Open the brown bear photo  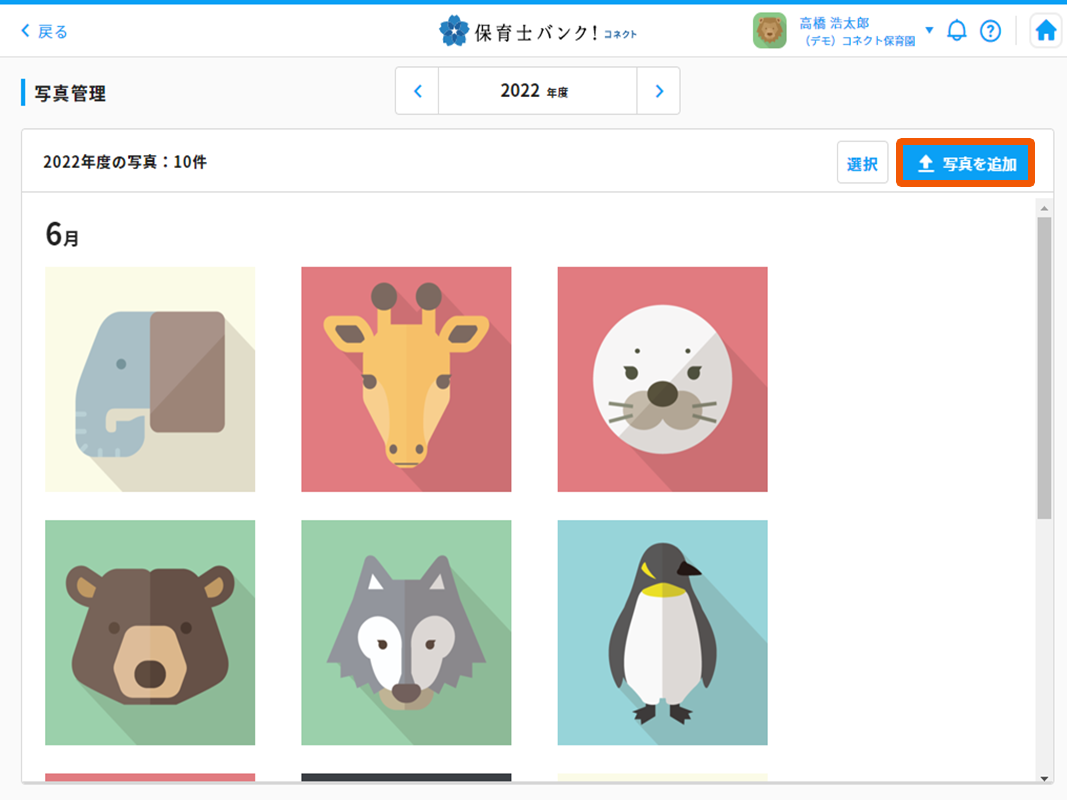point(150,632)
